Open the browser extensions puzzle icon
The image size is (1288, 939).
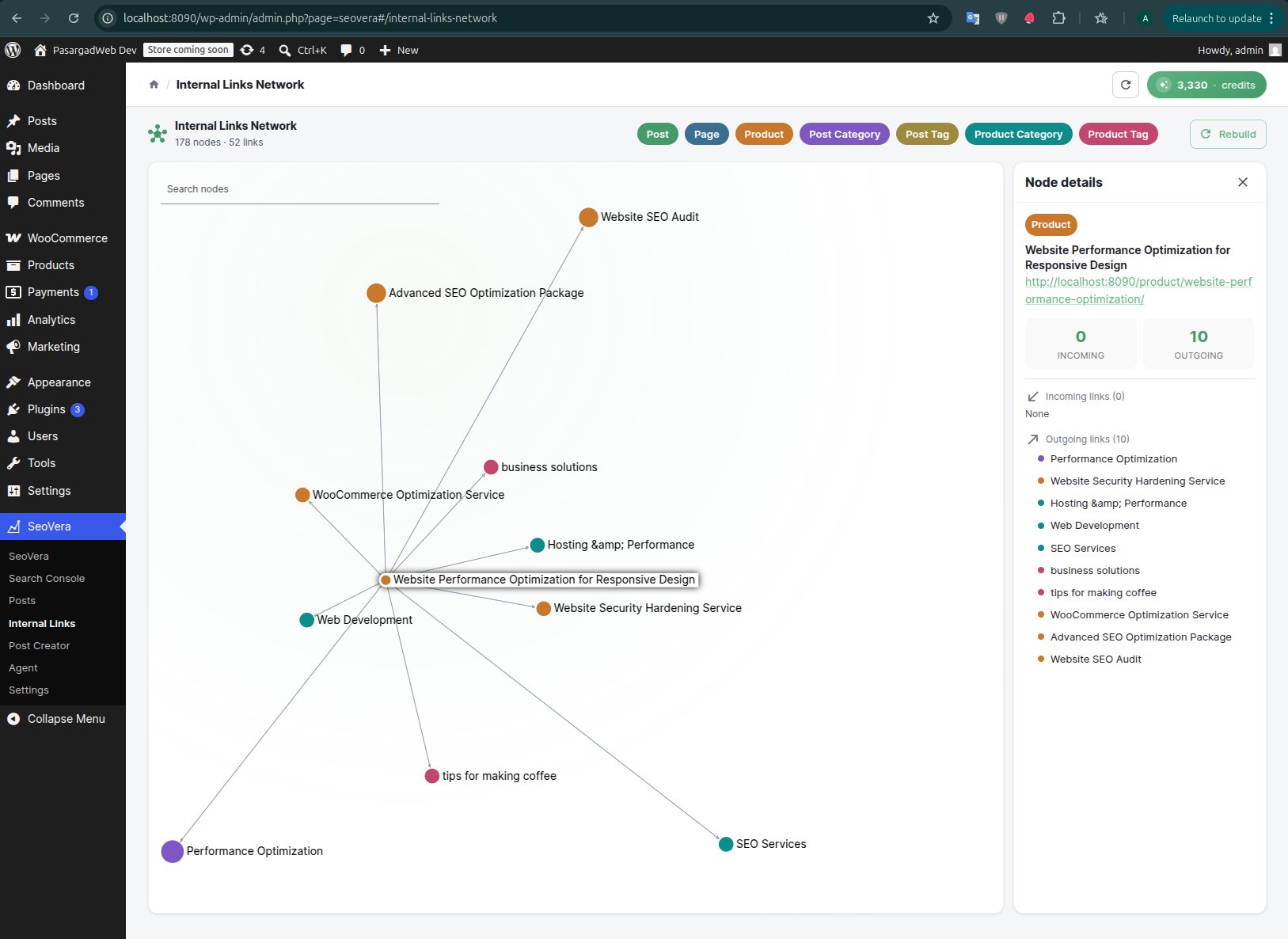[x=1058, y=18]
